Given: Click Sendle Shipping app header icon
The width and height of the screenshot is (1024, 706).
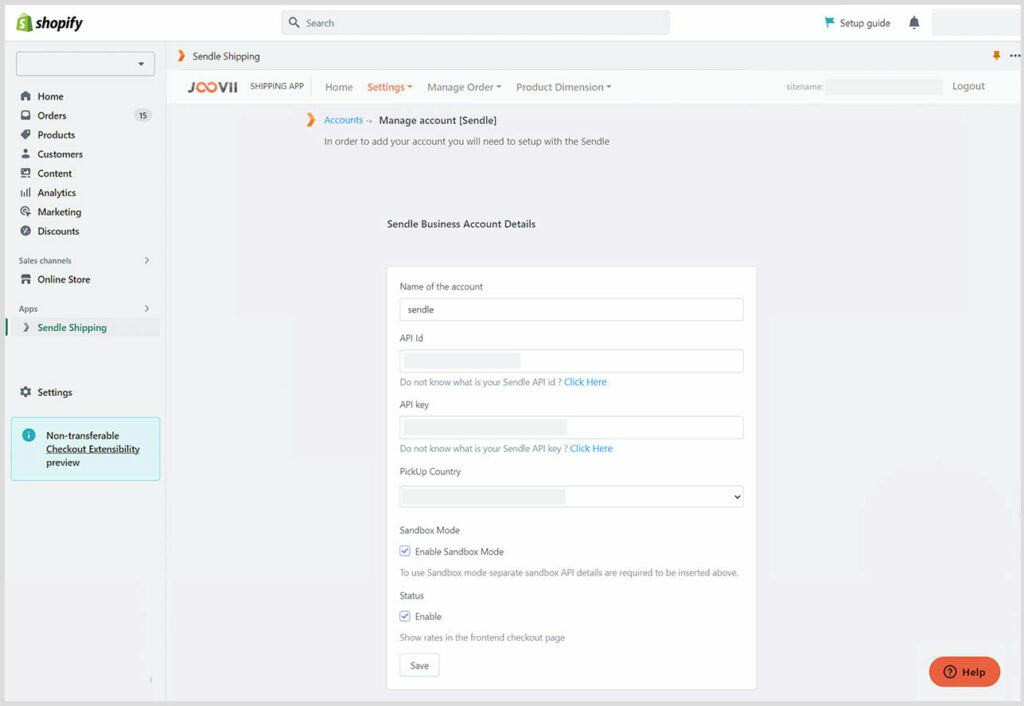Looking at the screenshot, I should coord(181,56).
